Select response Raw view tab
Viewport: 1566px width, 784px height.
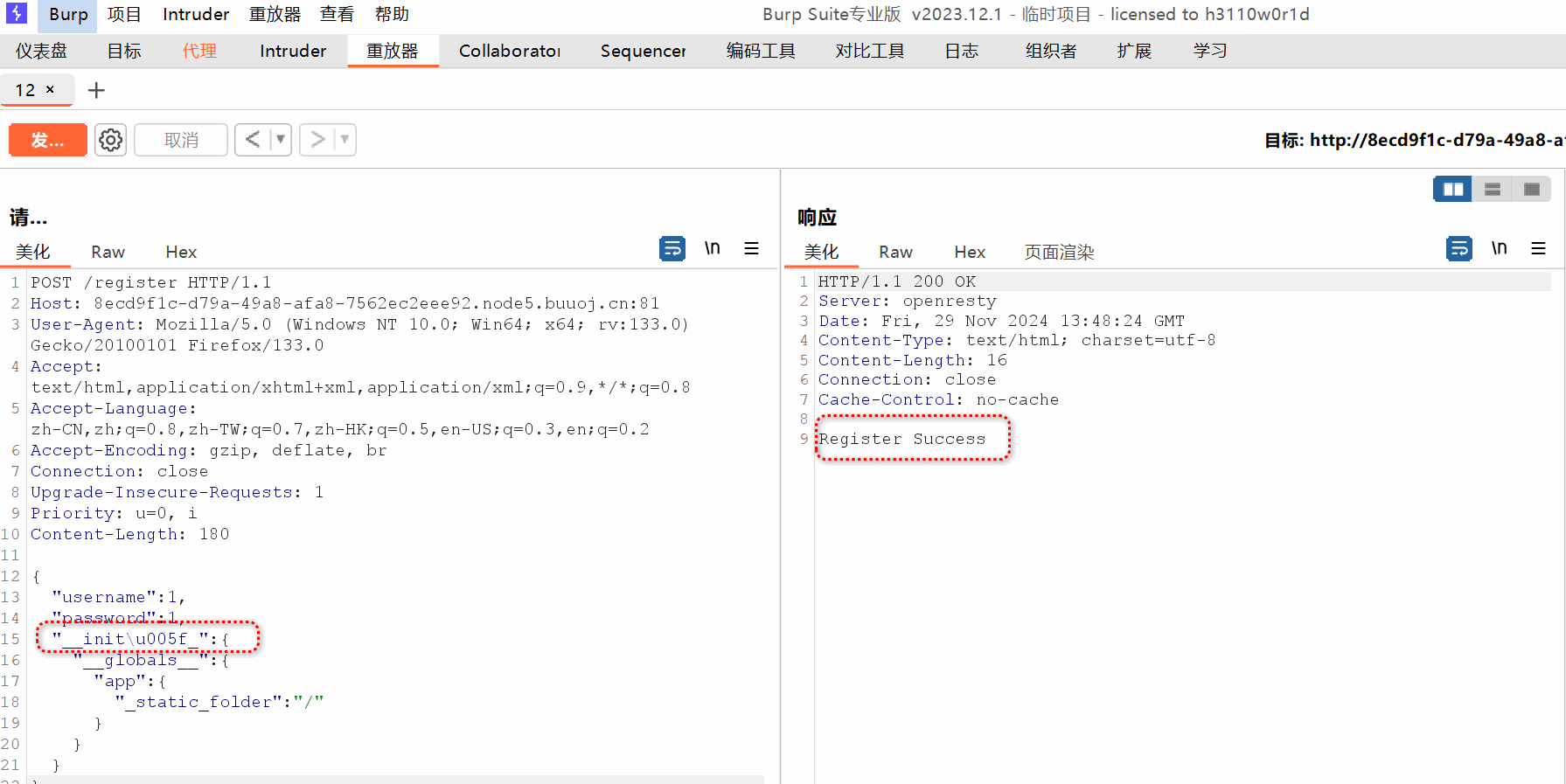coord(896,252)
